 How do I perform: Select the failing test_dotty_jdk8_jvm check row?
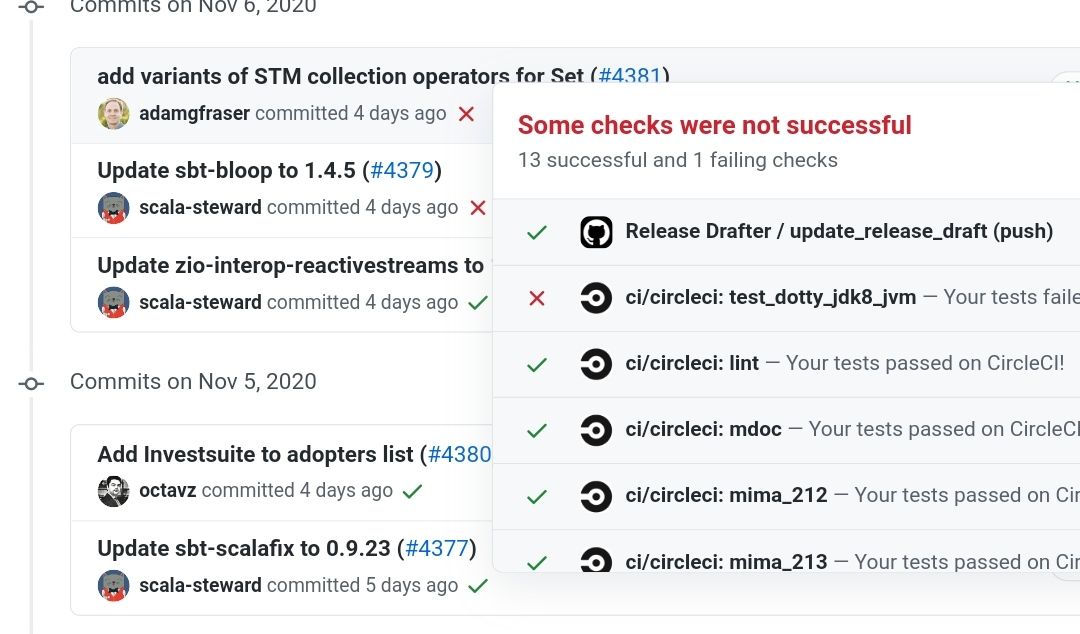click(x=787, y=298)
